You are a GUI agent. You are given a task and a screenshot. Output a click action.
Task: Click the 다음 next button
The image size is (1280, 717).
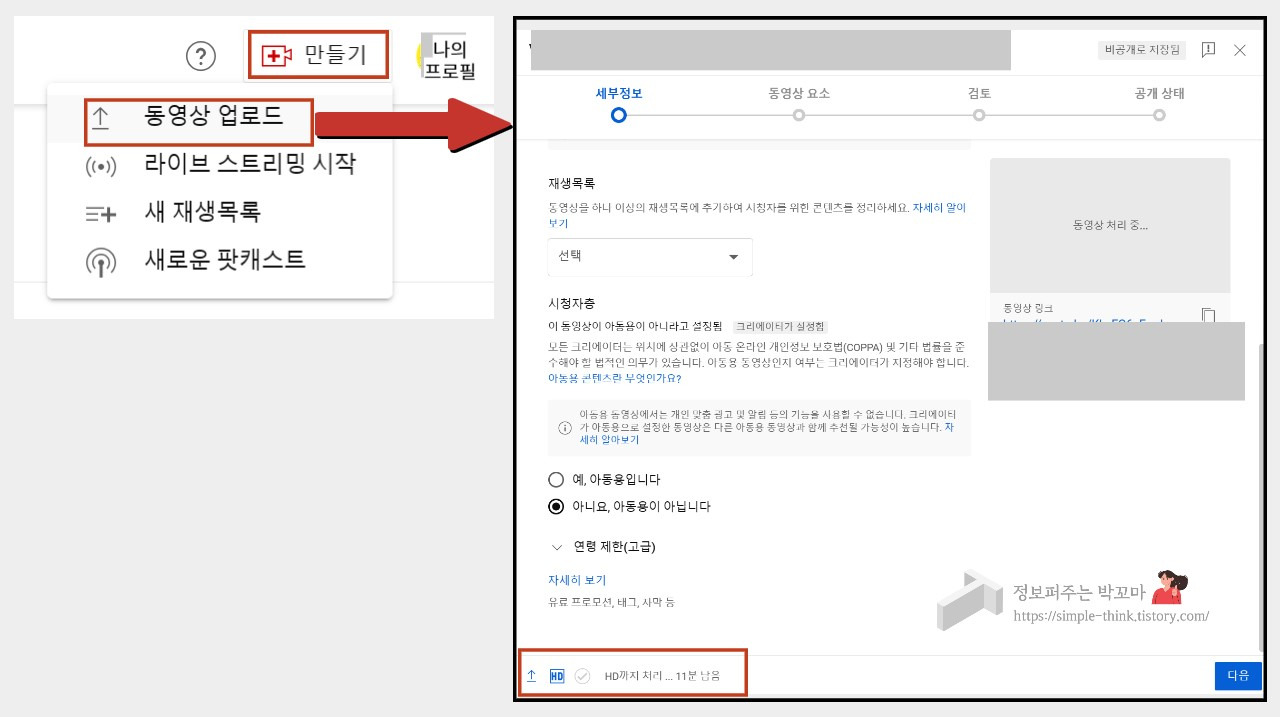point(1238,676)
